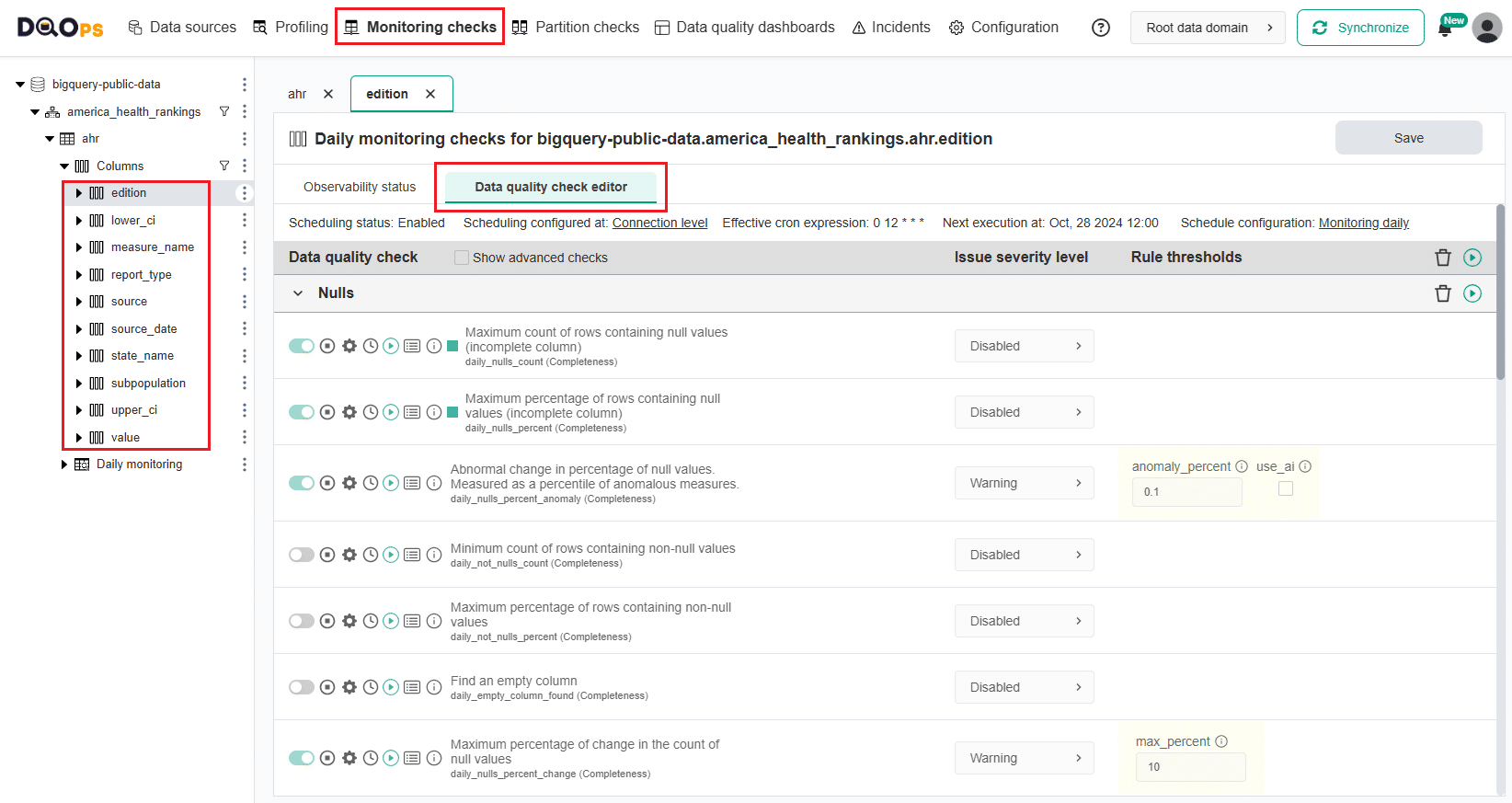Check the Show advanced checks box
Screen dimensions: 1512x803
[x=462, y=258]
